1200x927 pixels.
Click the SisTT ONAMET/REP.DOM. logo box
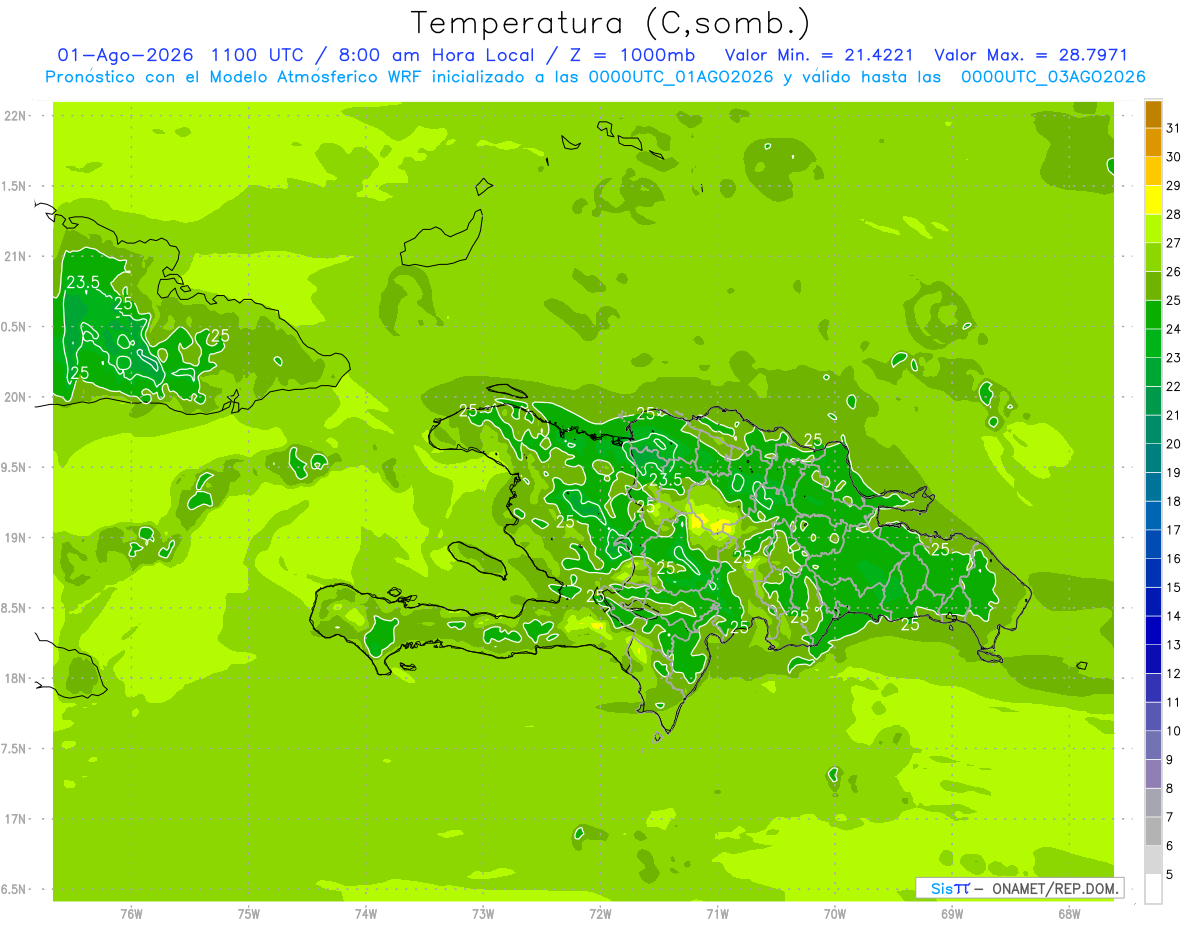[x=1019, y=888]
